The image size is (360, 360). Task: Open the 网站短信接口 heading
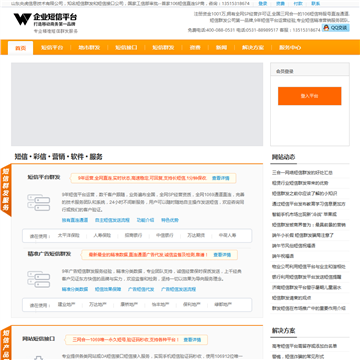[x=39, y=339]
